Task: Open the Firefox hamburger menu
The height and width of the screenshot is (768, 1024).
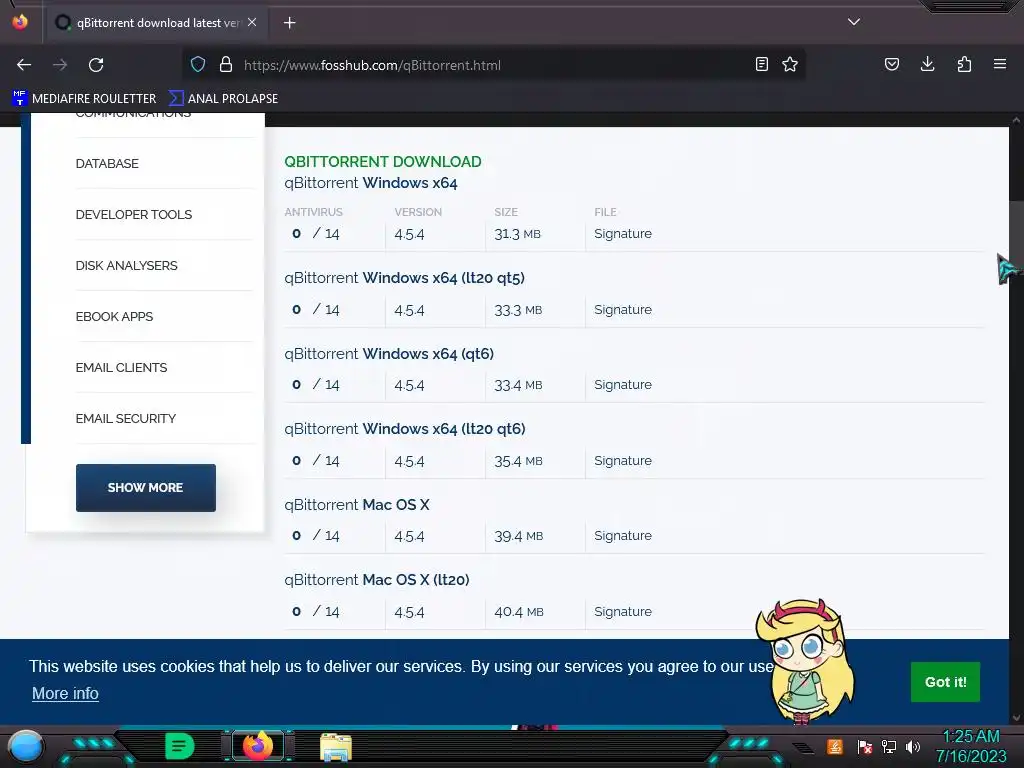Action: coord(1000,64)
